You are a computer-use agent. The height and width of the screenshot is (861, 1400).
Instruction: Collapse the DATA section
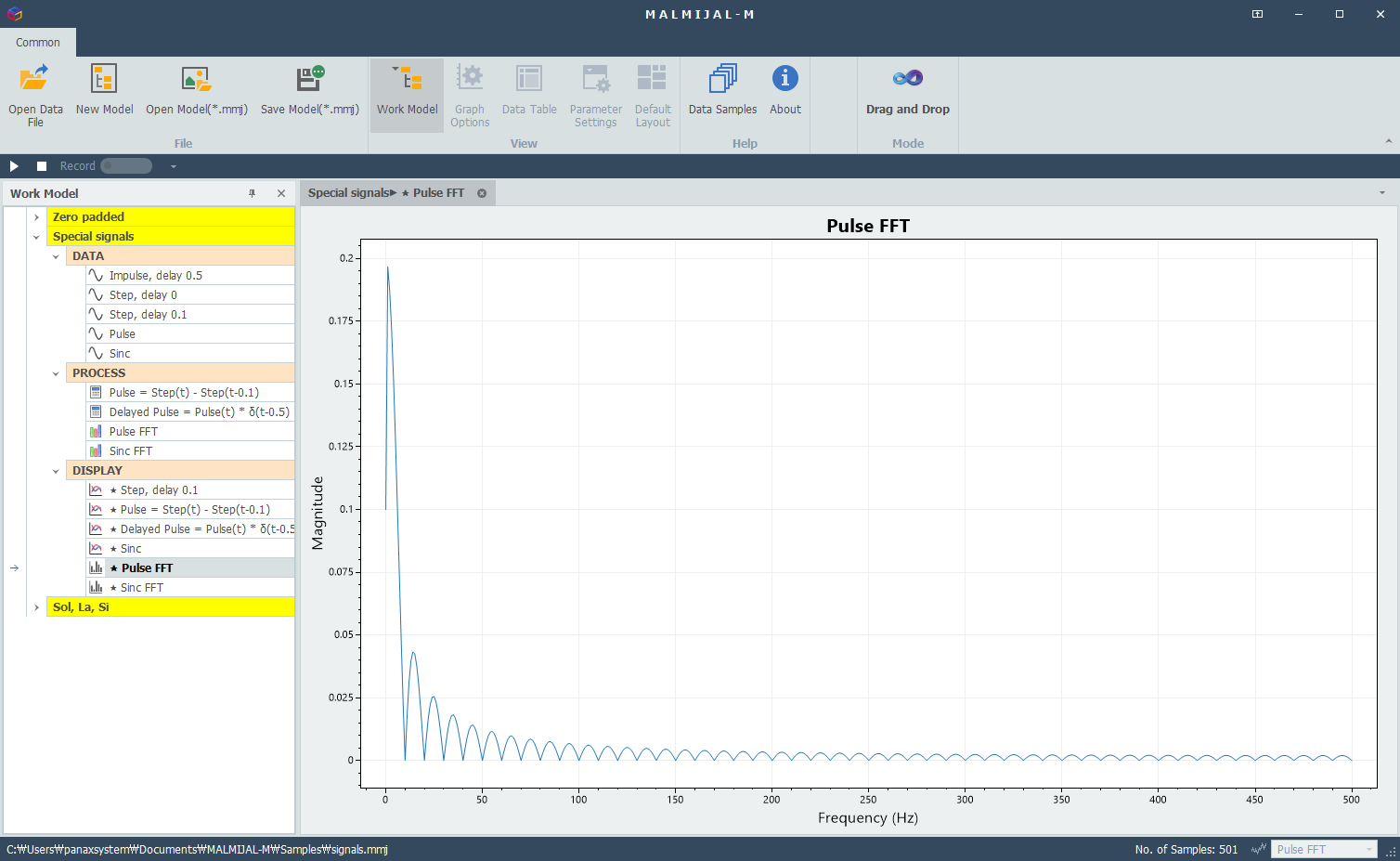[x=56, y=256]
